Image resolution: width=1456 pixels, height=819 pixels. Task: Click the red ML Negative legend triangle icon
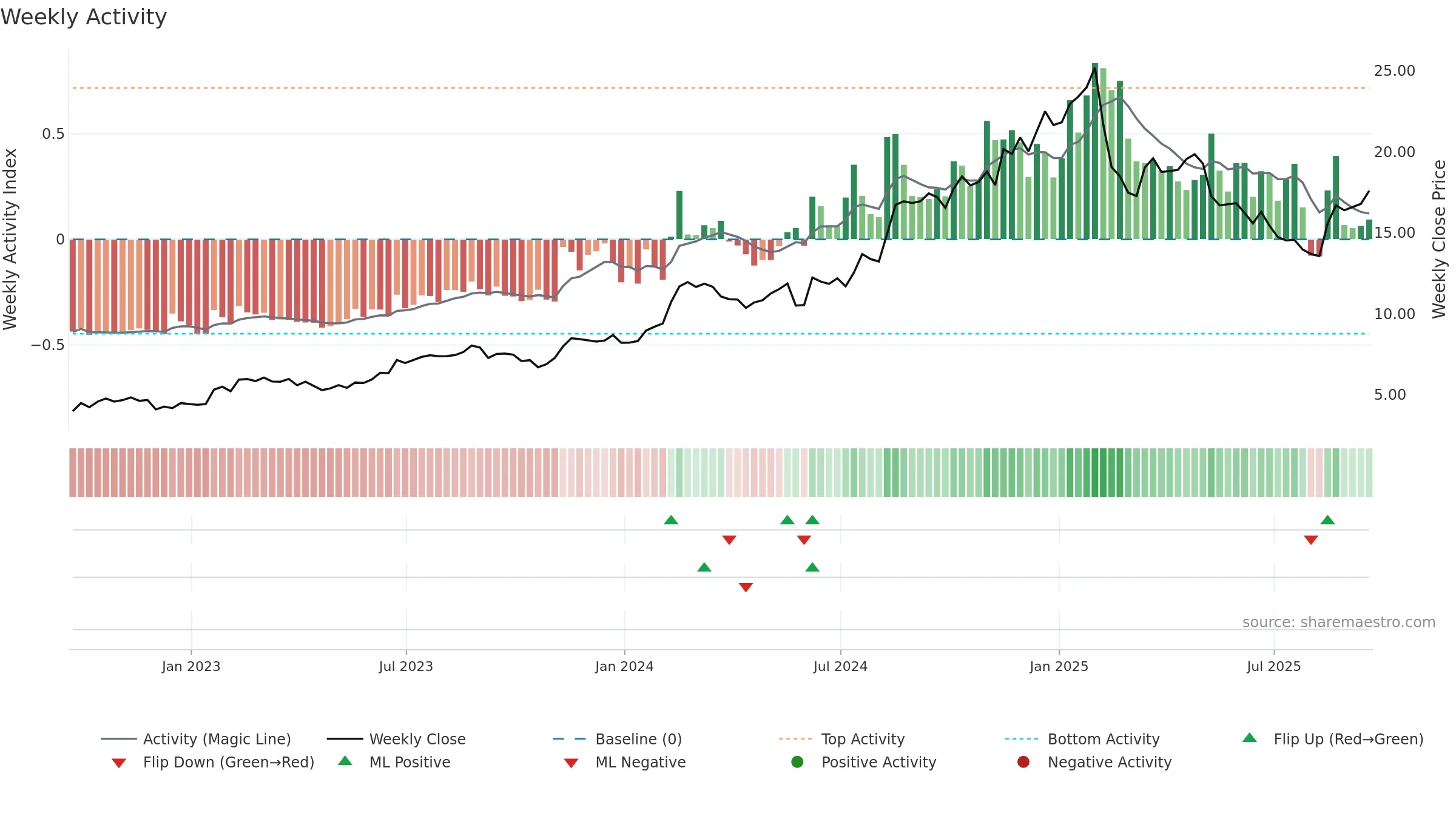coord(571,763)
